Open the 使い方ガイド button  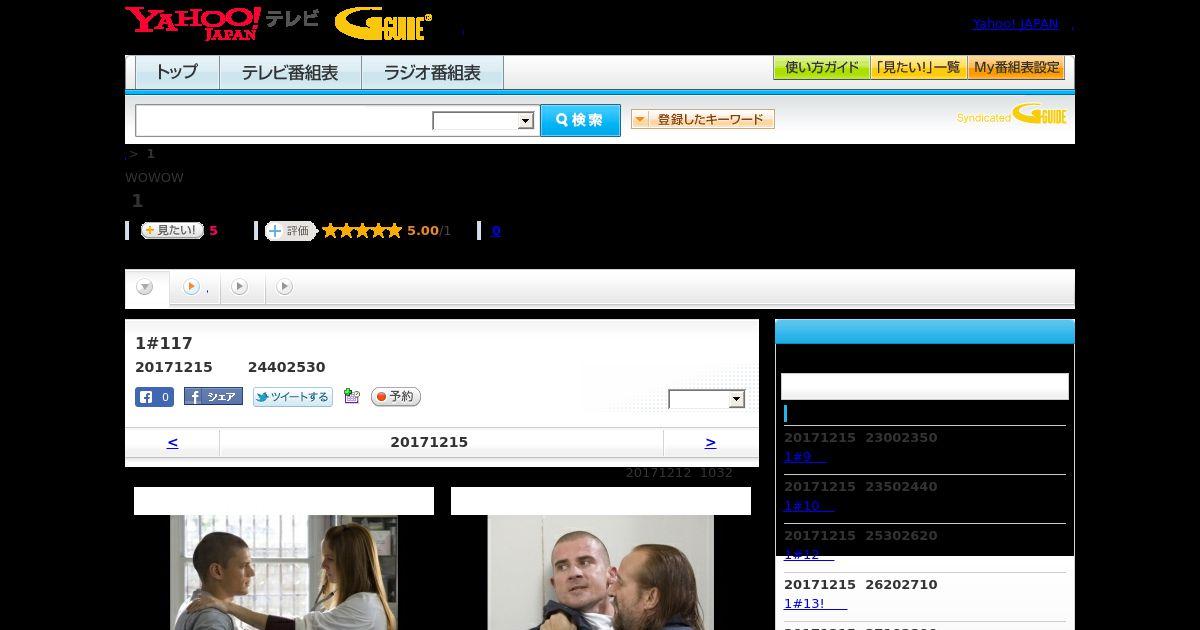(x=821, y=68)
